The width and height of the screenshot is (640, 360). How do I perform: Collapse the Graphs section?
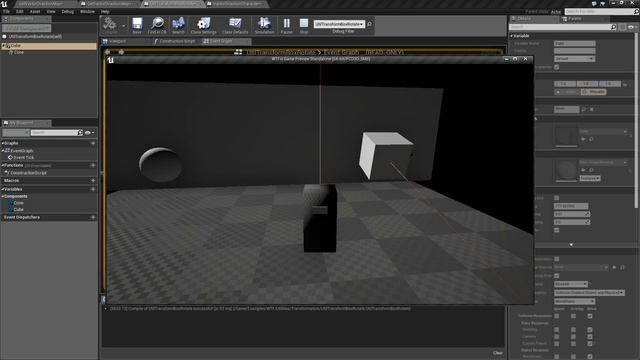[3, 143]
